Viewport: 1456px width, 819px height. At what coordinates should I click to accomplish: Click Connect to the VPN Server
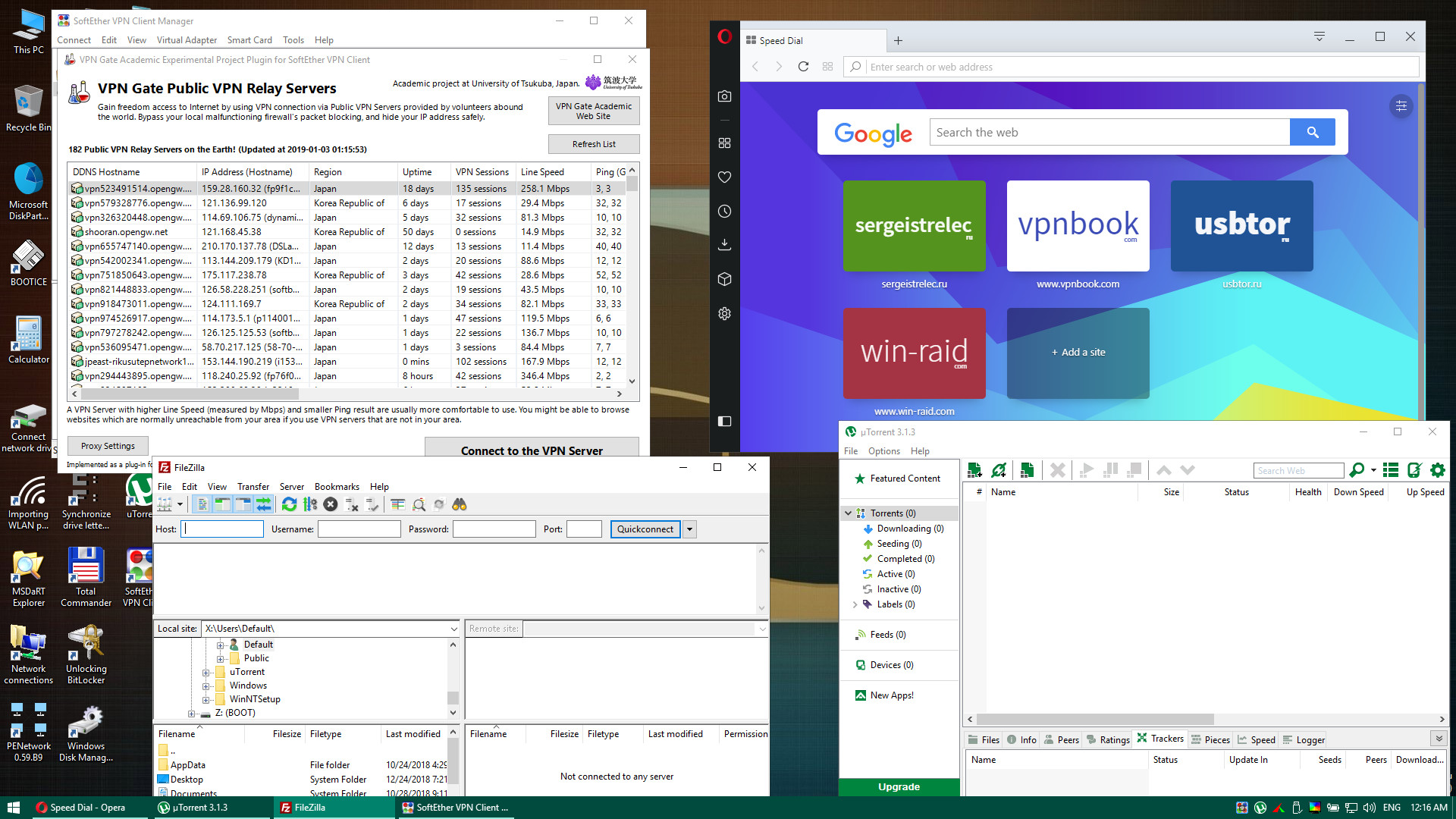pos(531,450)
